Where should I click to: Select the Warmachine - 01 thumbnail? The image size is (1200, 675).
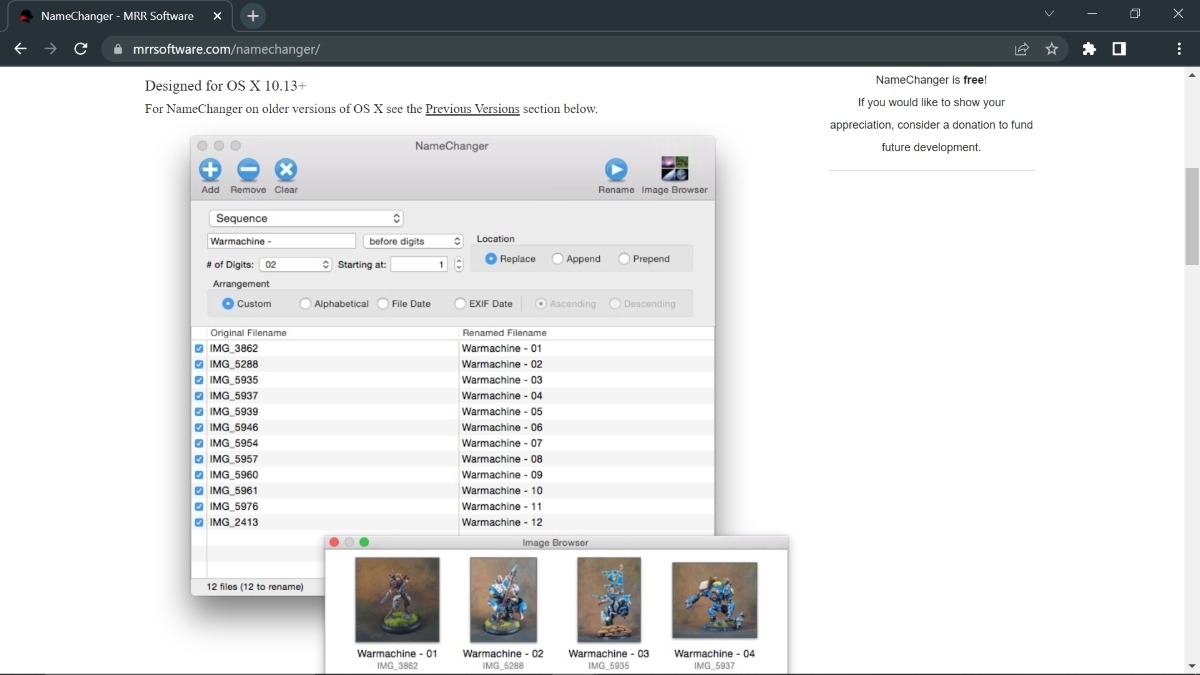pyautogui.click(x=398, y=599)
